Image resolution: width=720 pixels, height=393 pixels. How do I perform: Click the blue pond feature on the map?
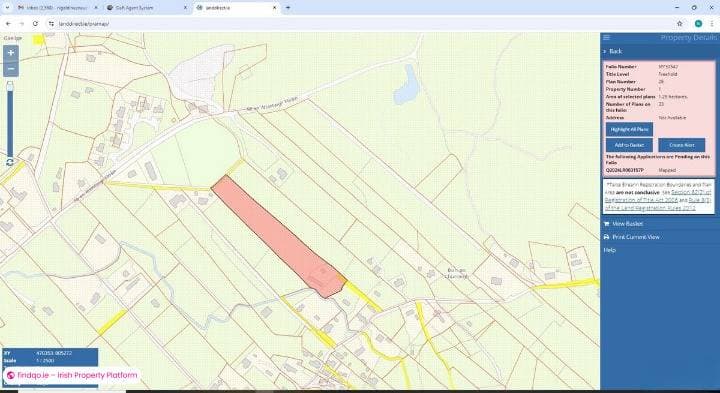pos(407,85)
